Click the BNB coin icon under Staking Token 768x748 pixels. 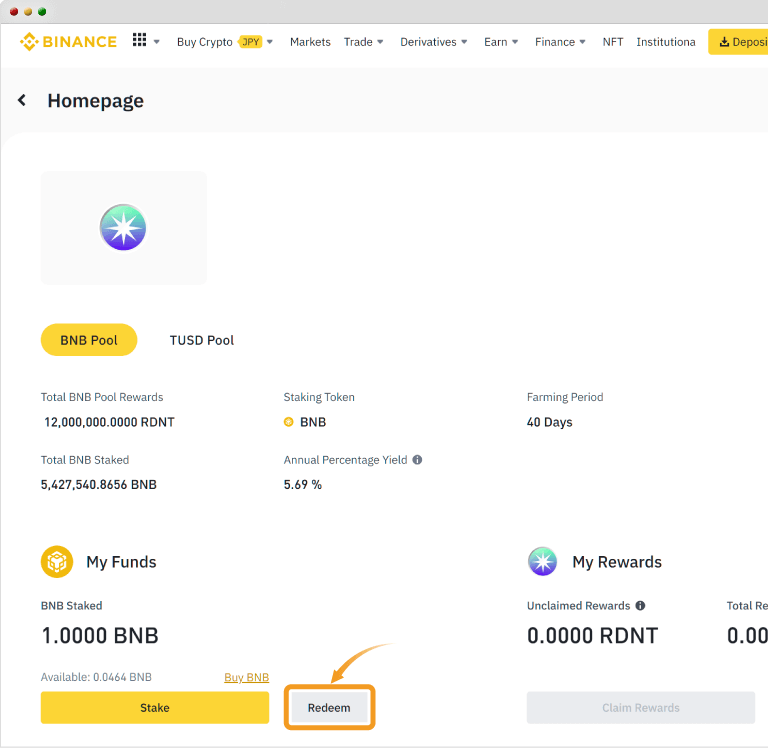pyautogui.click(x=288, y=422)
